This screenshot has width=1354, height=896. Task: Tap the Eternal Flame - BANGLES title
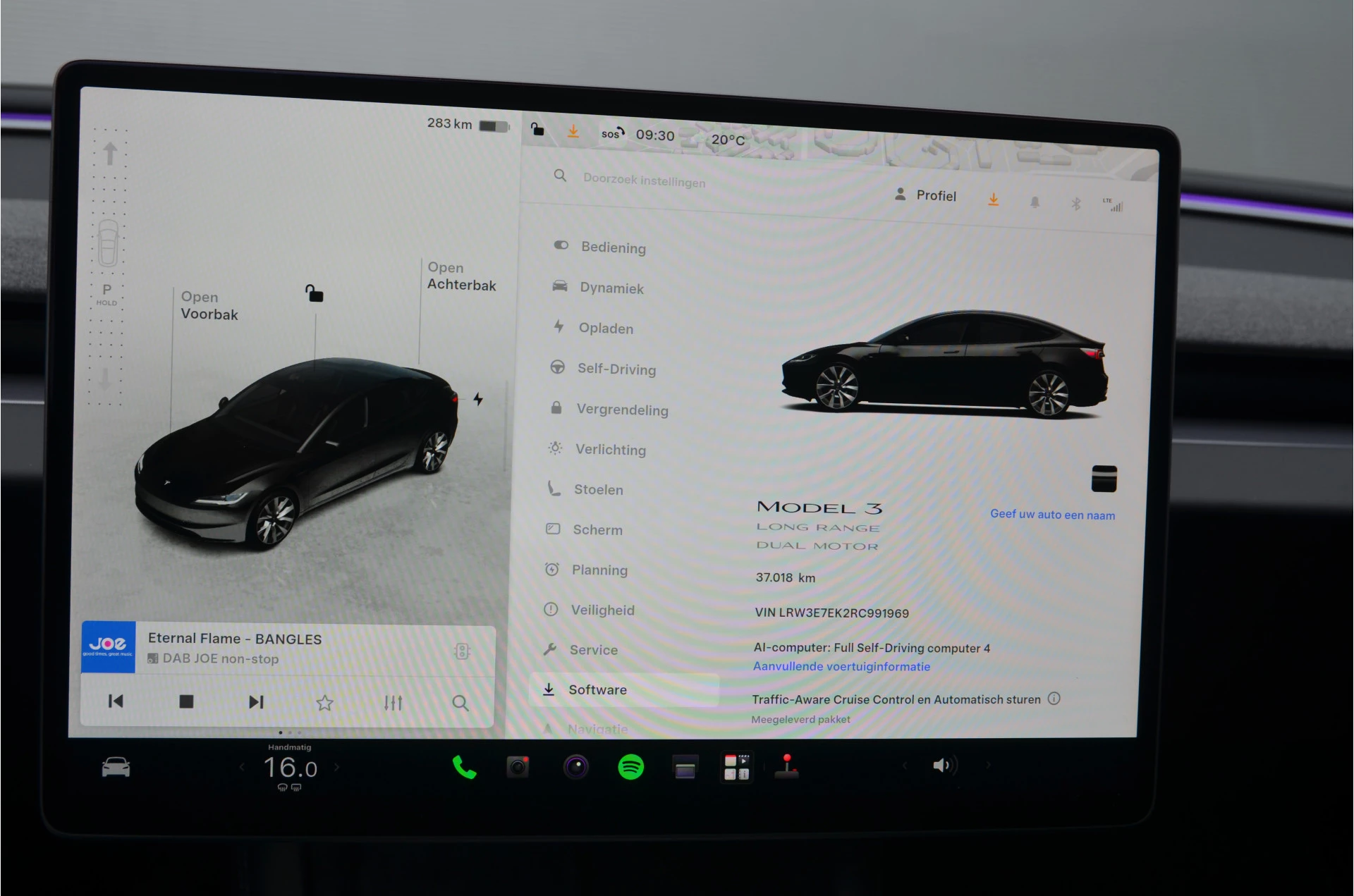(x=235, y=639)
